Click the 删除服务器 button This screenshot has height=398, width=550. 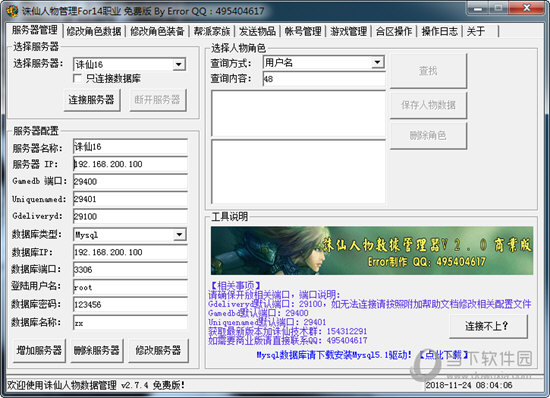[97, 350]
